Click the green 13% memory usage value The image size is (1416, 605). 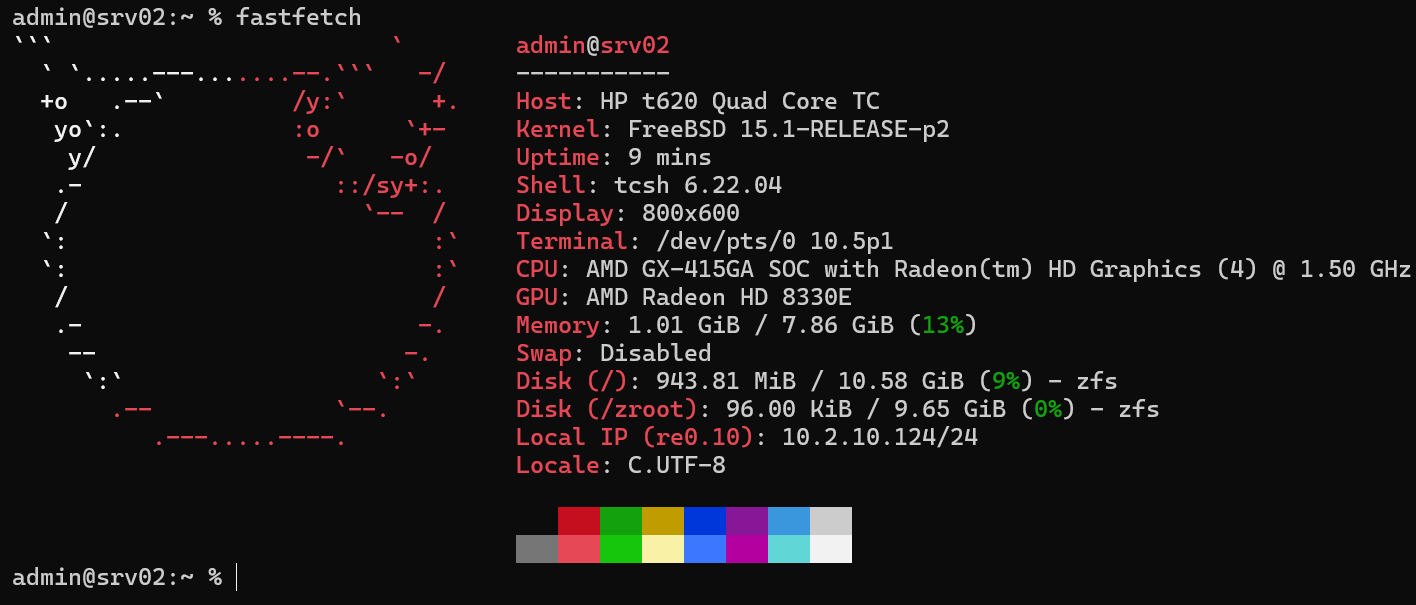943,325
